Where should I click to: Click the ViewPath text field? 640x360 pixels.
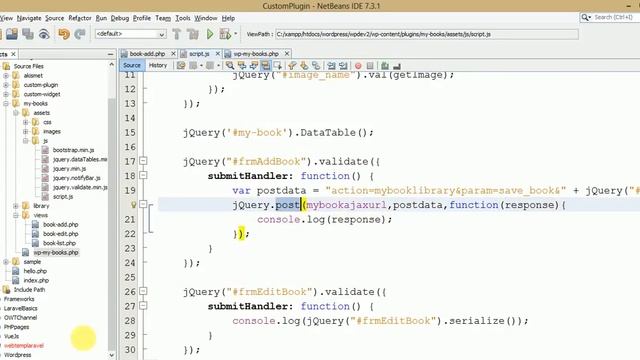click(427, 34)
